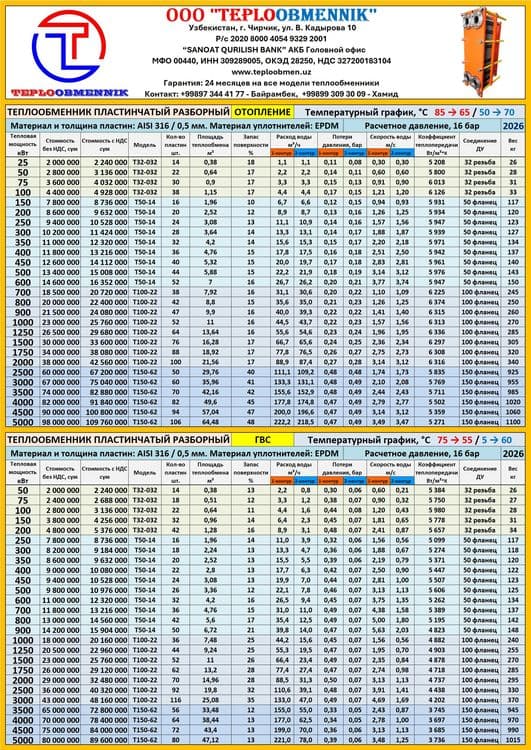Click the water flow 221,0 cell

coord(282,739)
